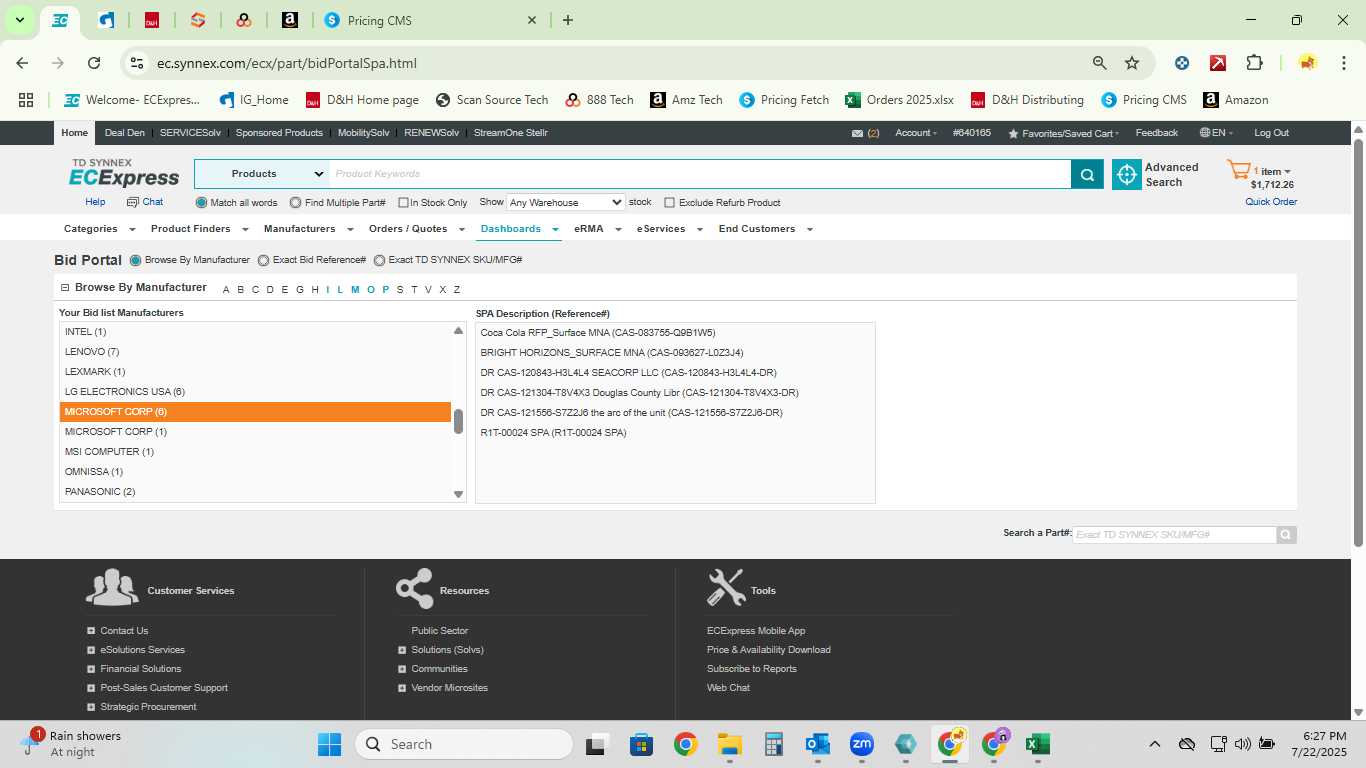The width and height of the screenshot is (1366, 768).
Task: Open the Feedback link
Action: [1156, 133]
